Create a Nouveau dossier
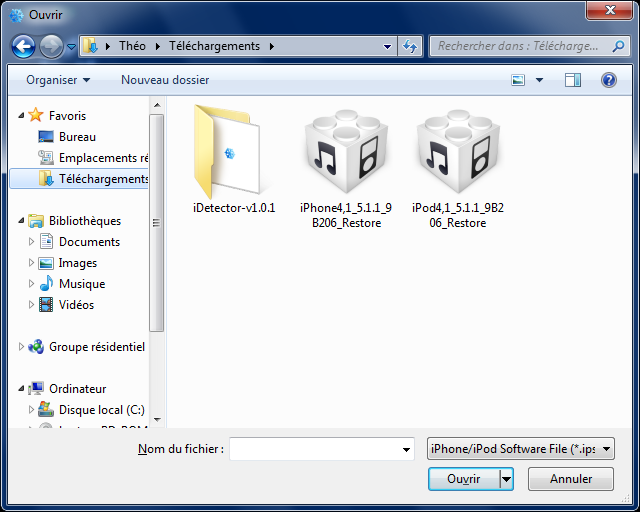640x512 pixels. 165,80
